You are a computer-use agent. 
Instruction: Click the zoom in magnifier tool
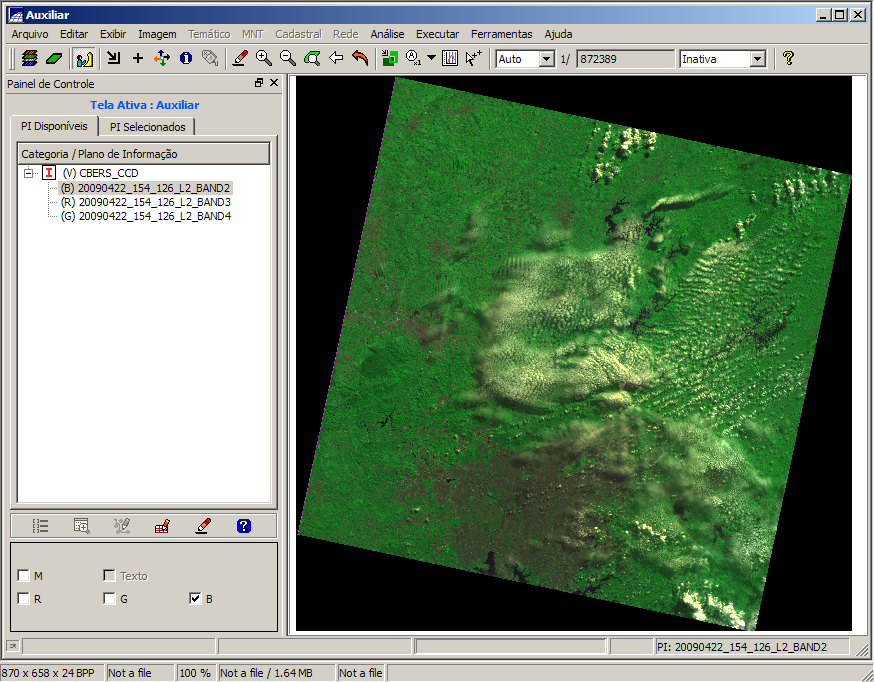coord(264,59)
